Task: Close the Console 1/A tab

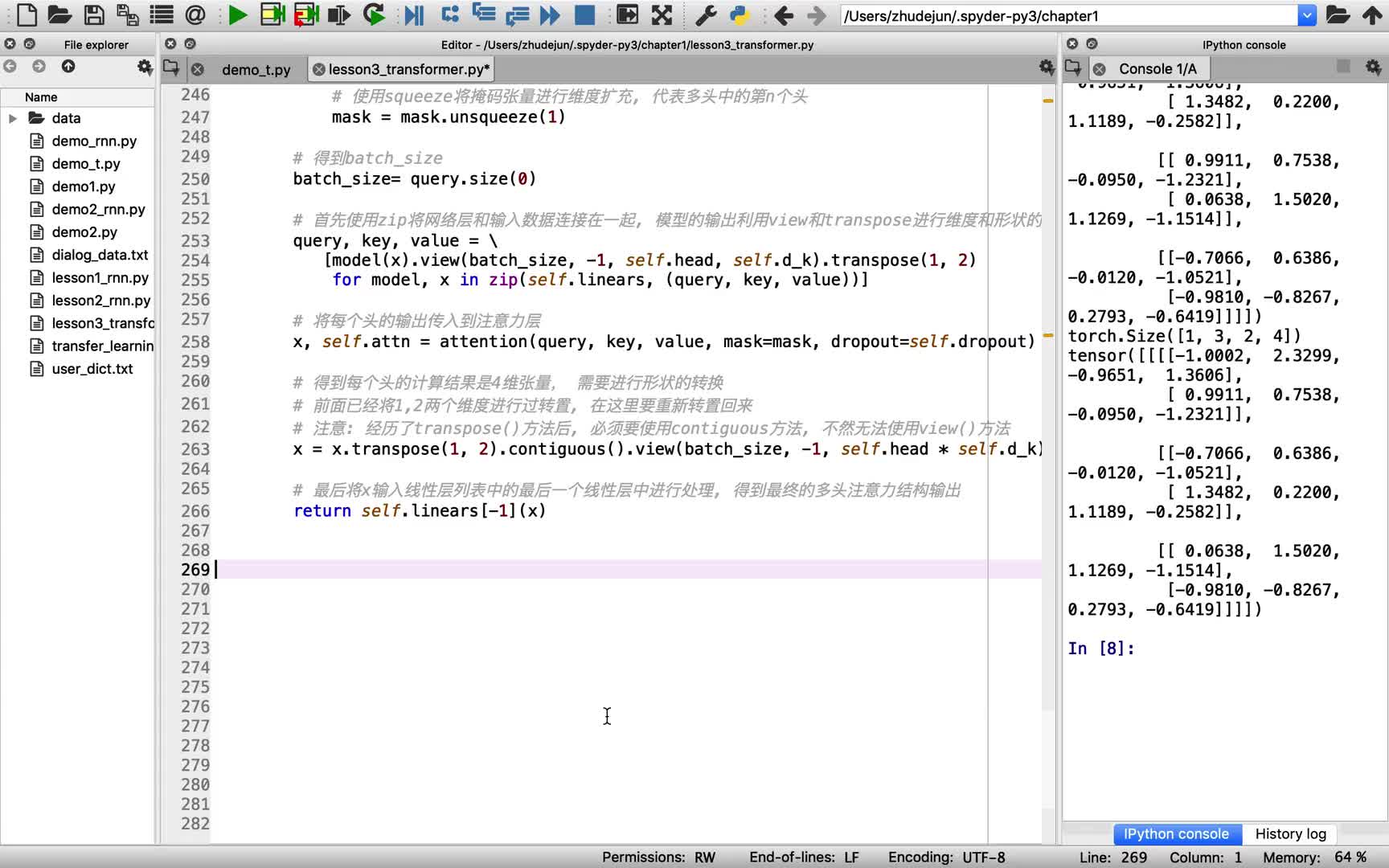Action: tap(1099, 69)
